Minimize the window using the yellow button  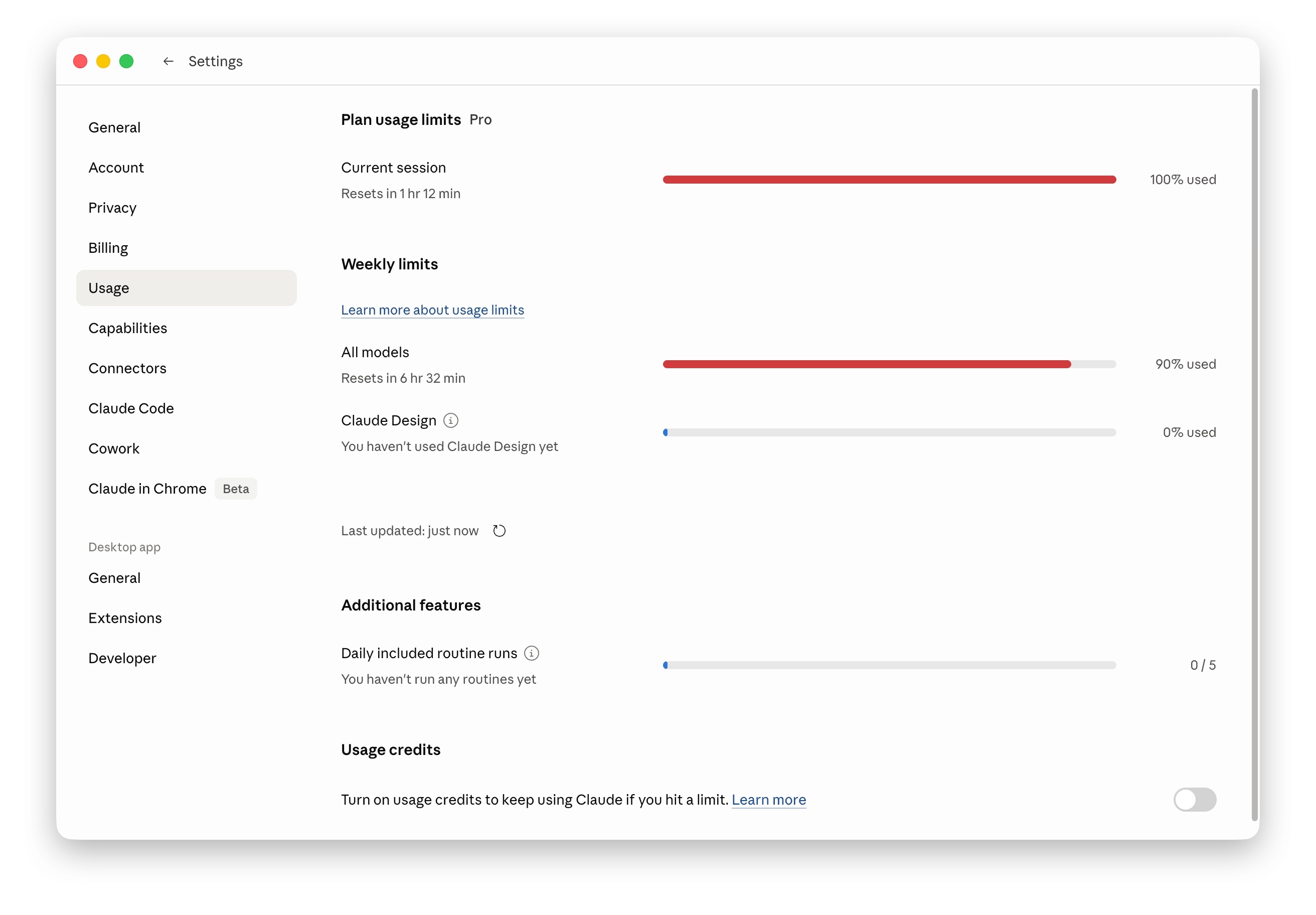[103, 61]
